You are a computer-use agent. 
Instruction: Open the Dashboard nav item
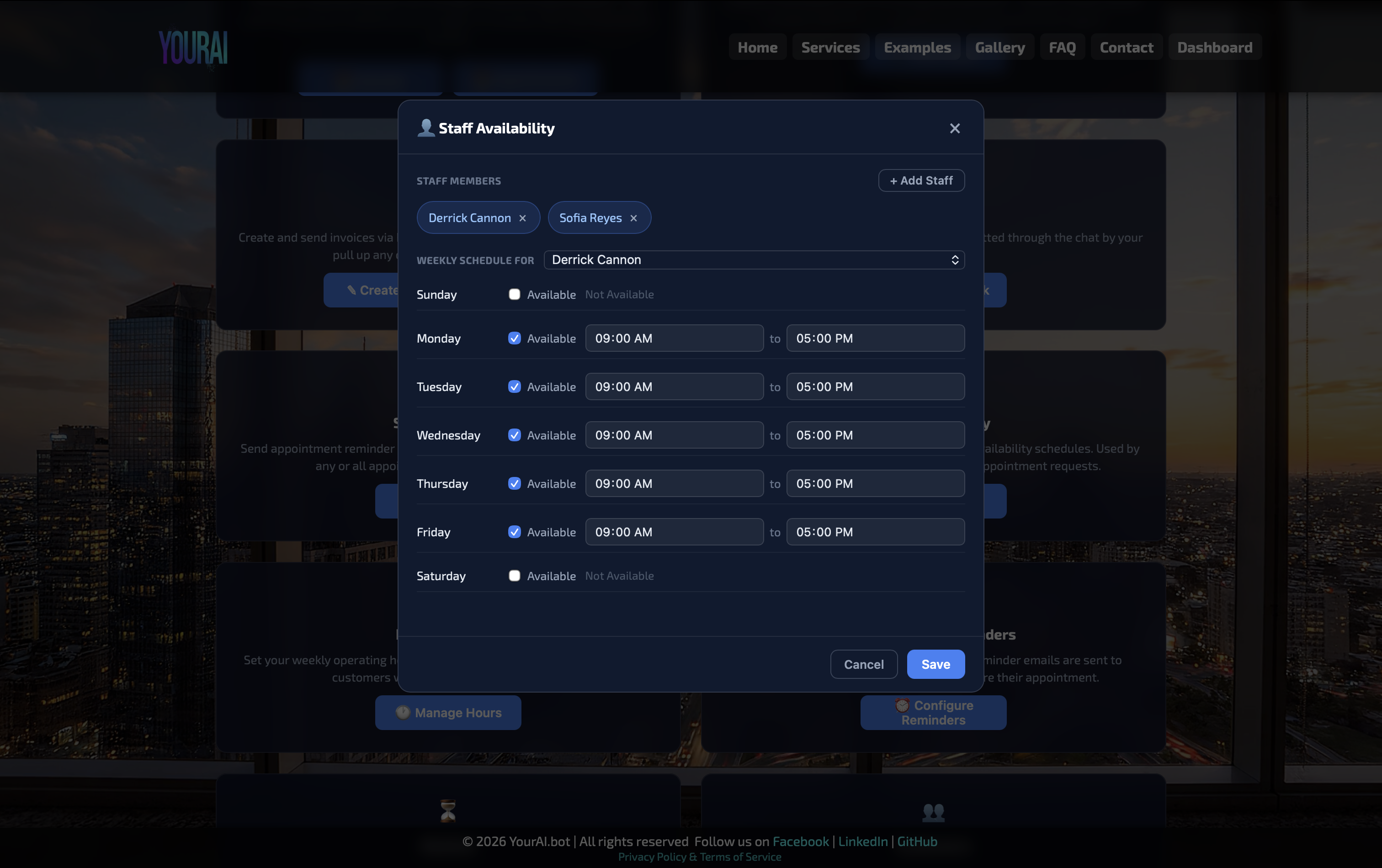click(1214, 48)
